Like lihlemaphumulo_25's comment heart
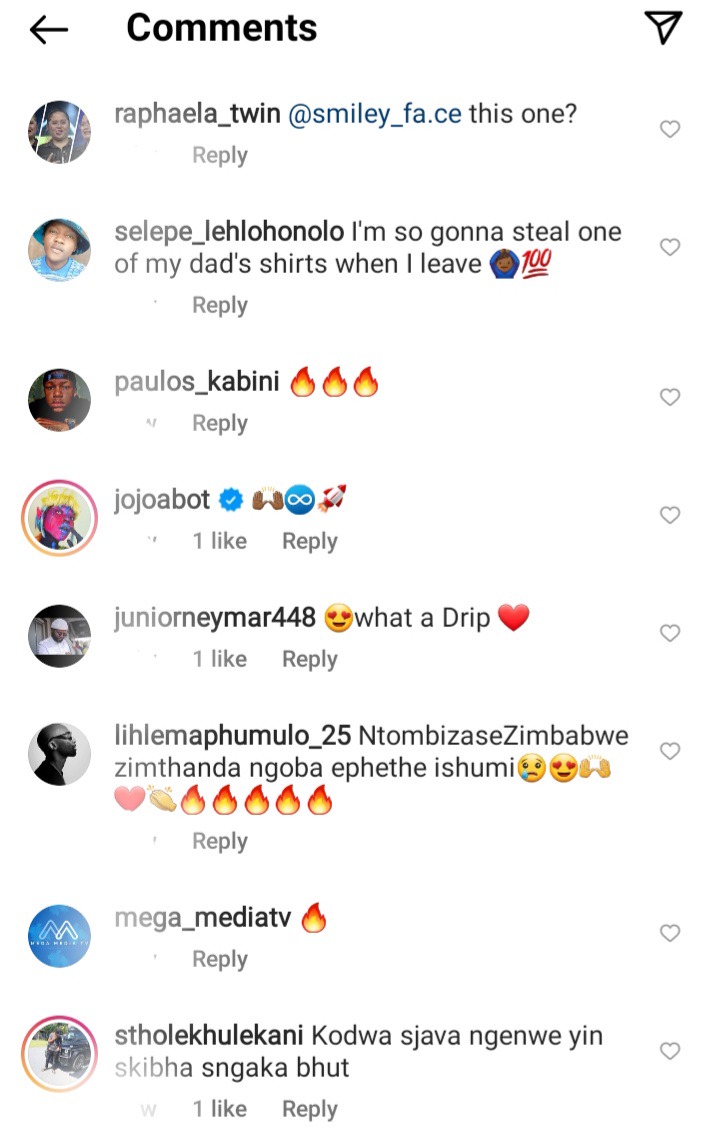This screenshot has width=709, height=1146. tap(670, 751)
